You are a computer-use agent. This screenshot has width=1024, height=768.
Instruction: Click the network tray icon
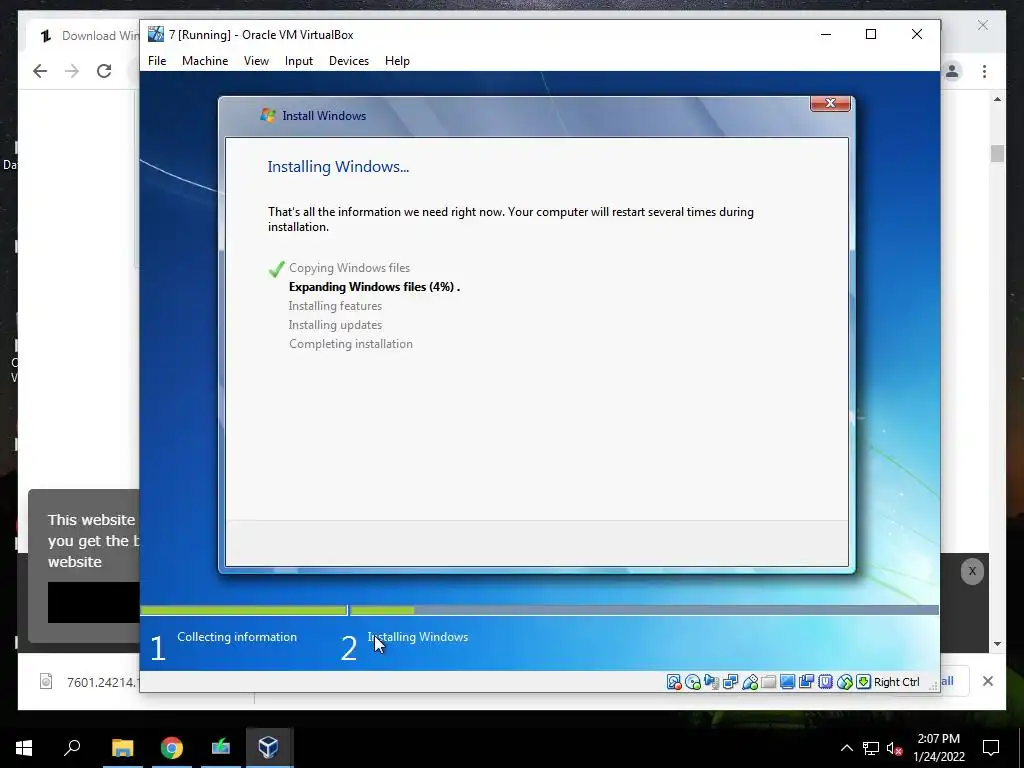(871, 748)
